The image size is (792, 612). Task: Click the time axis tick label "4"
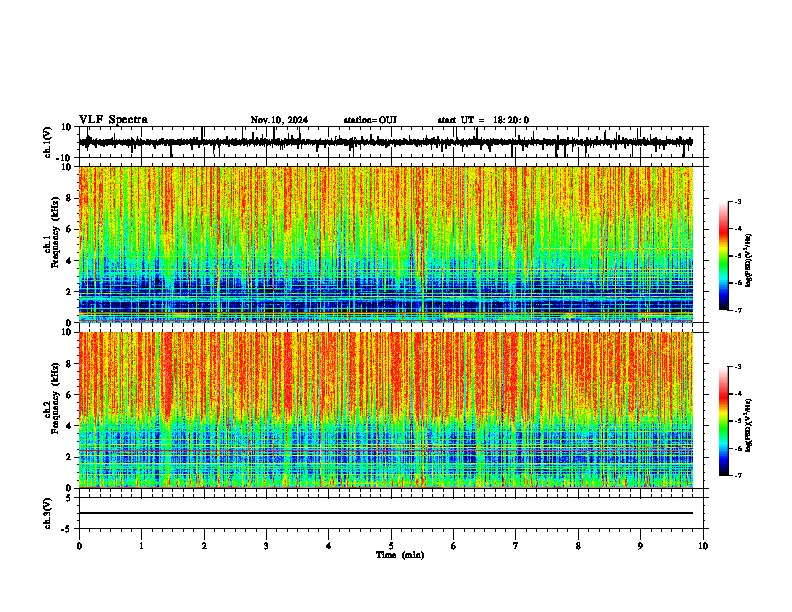click(329, 546)
